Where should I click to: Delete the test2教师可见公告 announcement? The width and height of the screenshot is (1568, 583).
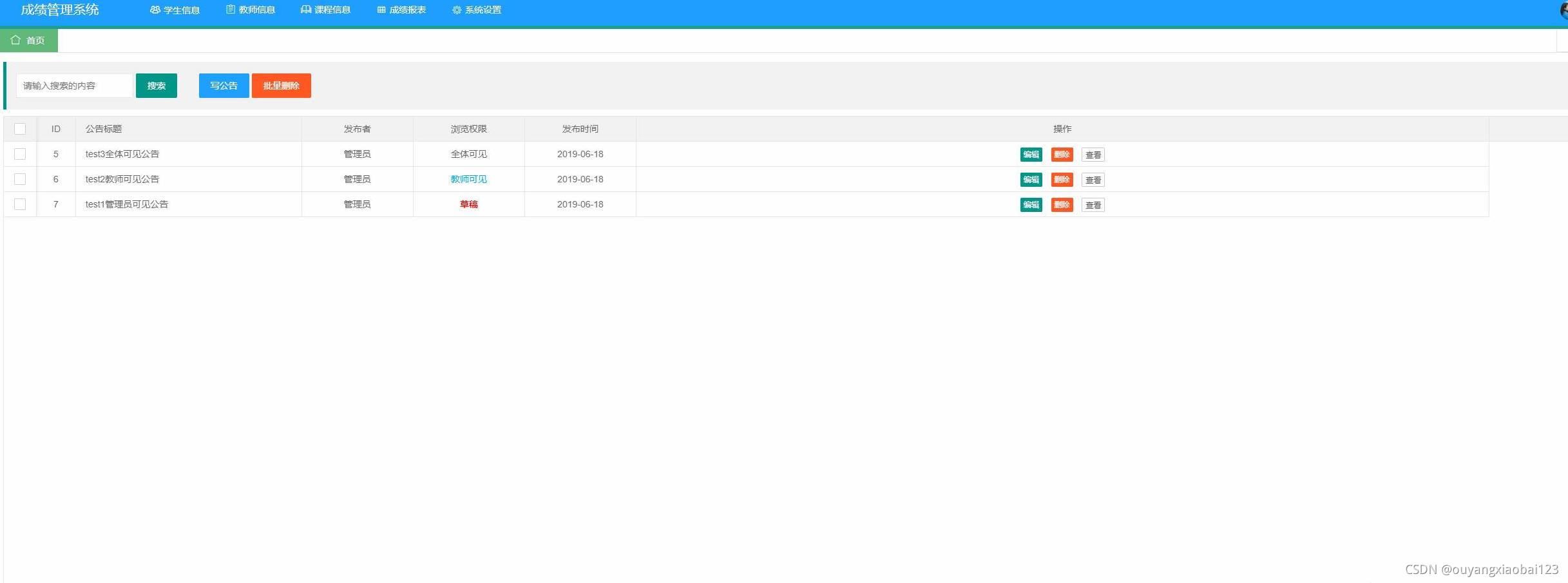(1062, 180)
